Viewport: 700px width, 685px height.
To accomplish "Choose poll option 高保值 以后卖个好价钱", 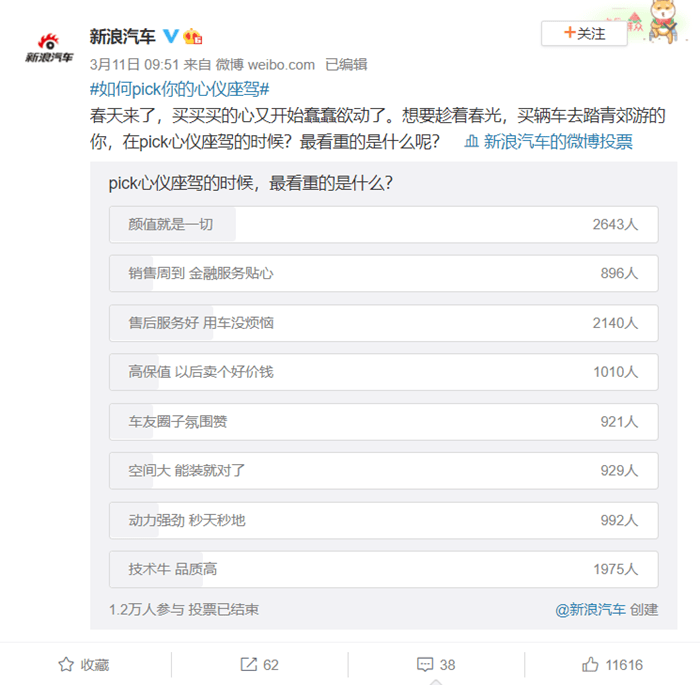I will (x=383, y=372).
